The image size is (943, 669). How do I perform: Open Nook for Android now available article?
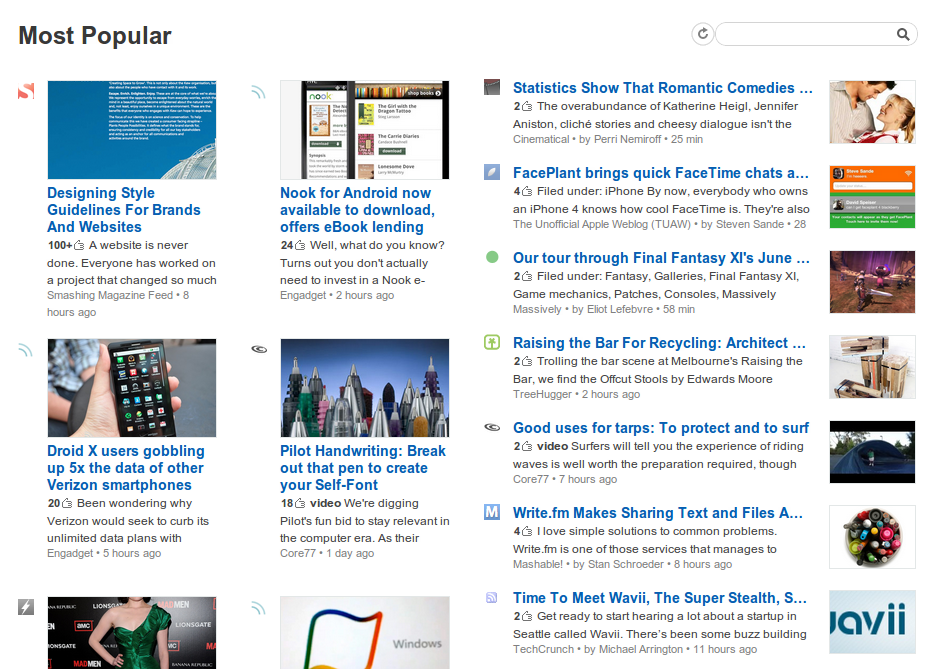click(357, 210)
